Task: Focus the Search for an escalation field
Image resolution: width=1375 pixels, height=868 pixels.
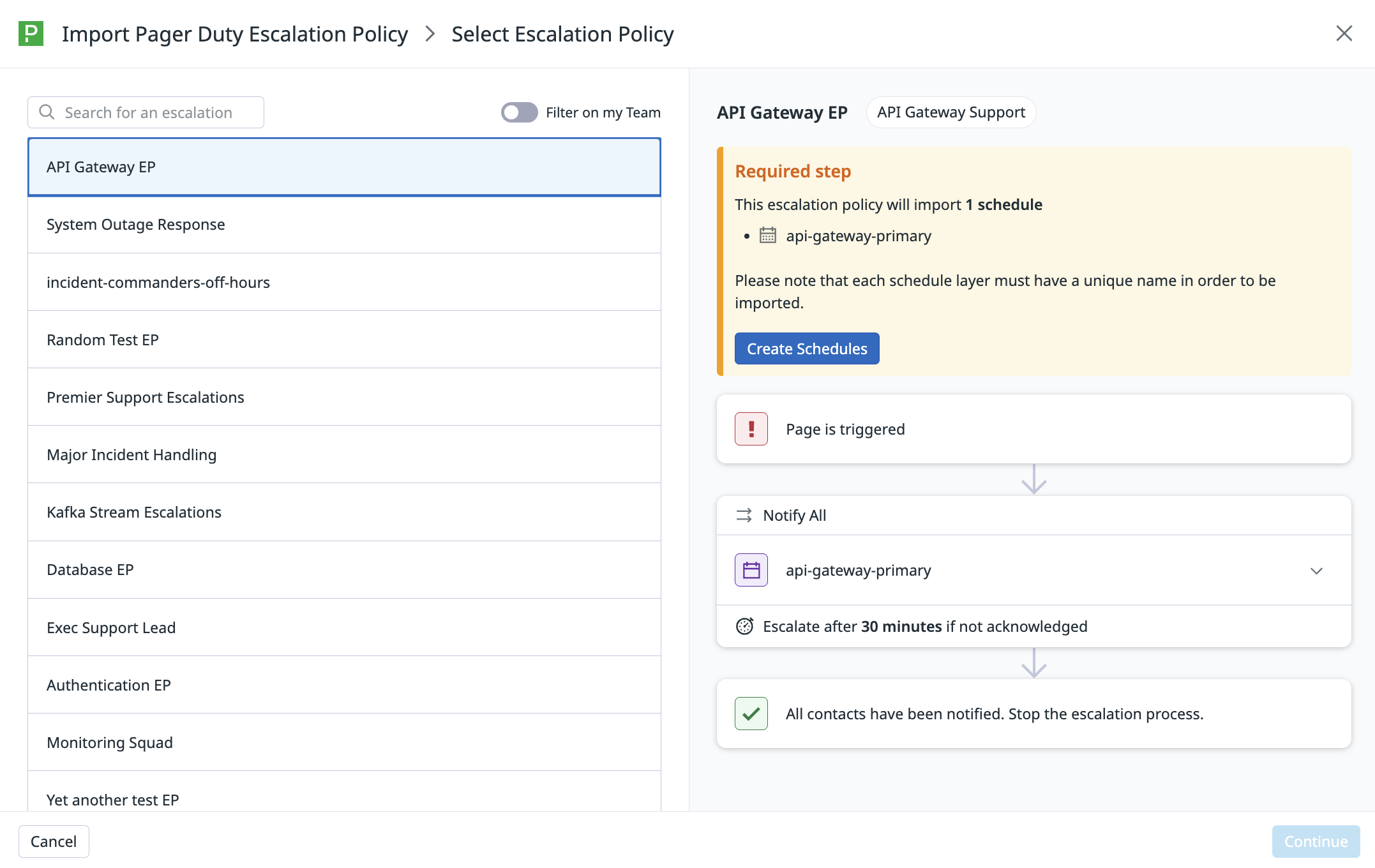Action: tap(156, 112)
